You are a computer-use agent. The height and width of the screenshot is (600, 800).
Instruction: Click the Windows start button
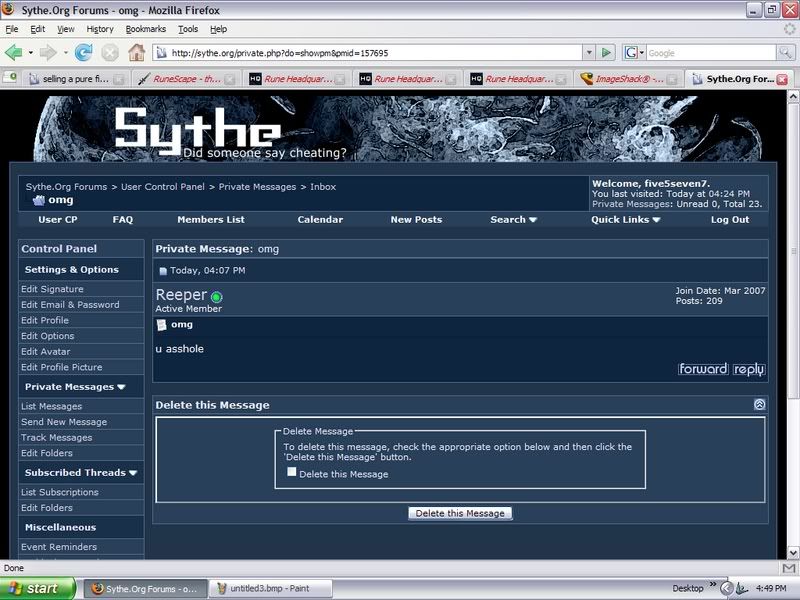coord(38,588)
